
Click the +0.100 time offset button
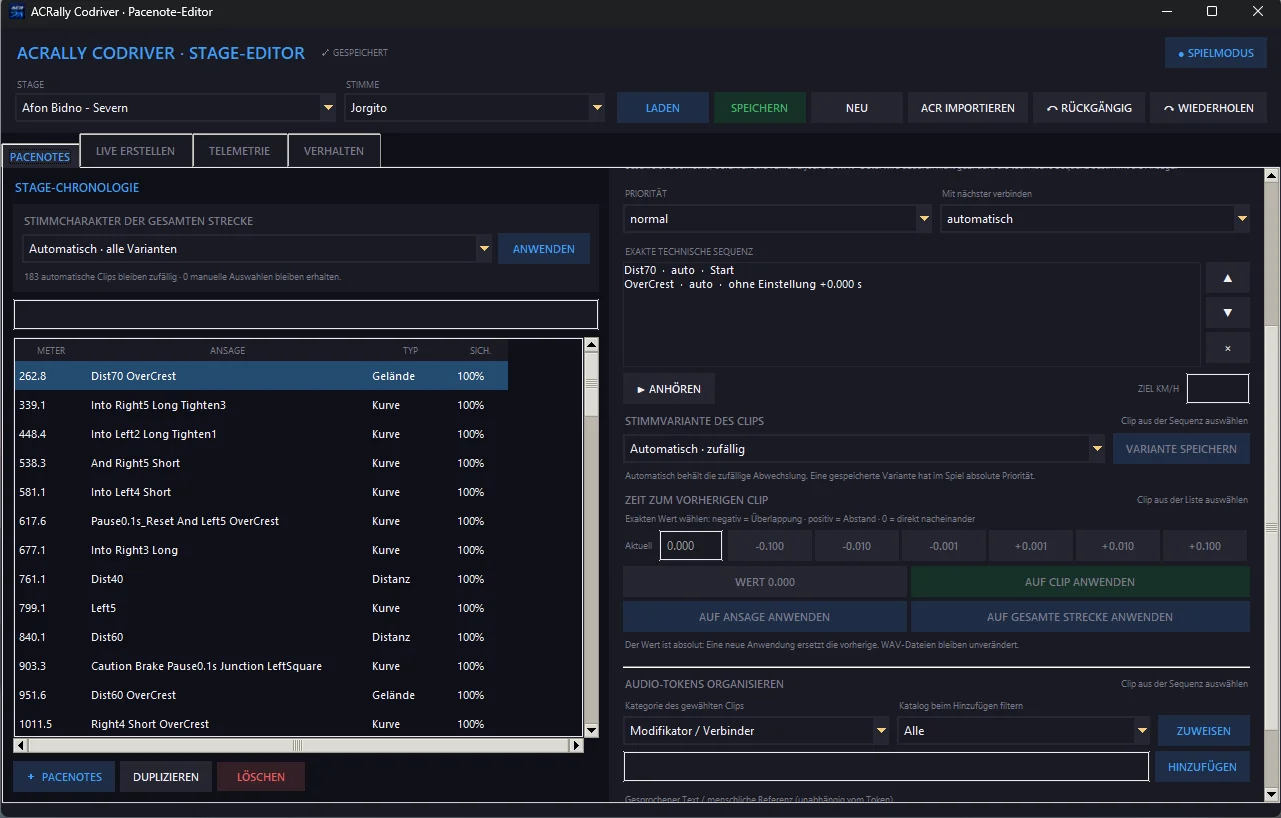1205,546
